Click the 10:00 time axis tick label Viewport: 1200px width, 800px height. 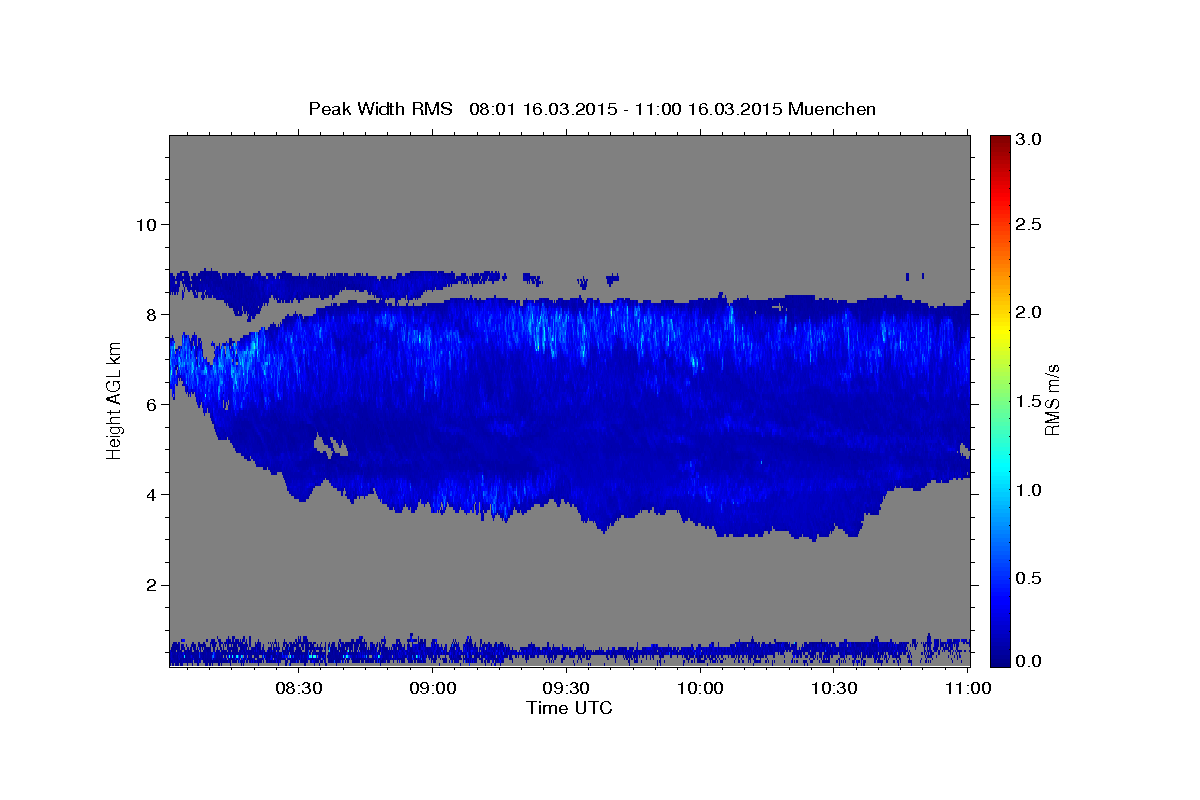pos(701,689)
